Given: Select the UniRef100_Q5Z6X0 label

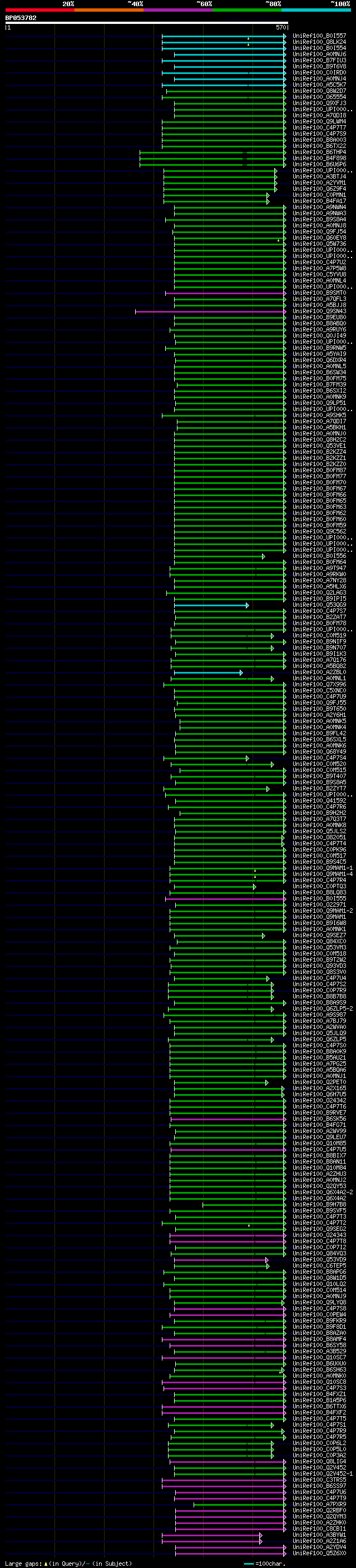Looking at the screenshot, I should pos(319,1553).
